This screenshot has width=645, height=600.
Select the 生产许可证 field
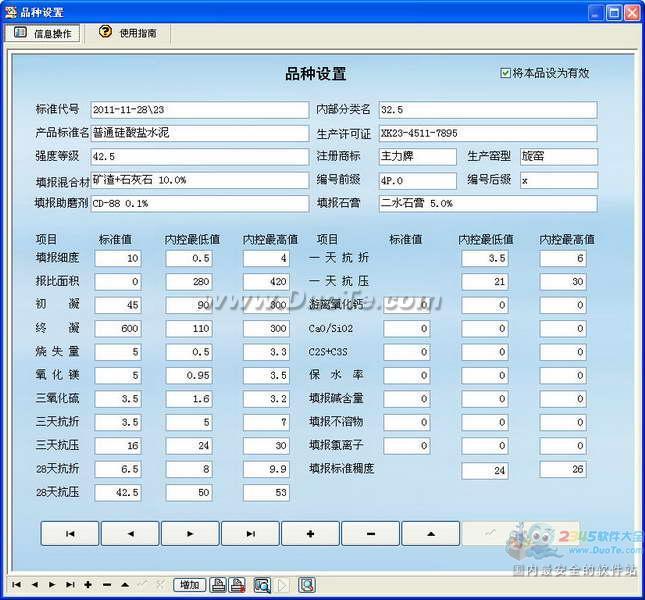coord(486,133)
